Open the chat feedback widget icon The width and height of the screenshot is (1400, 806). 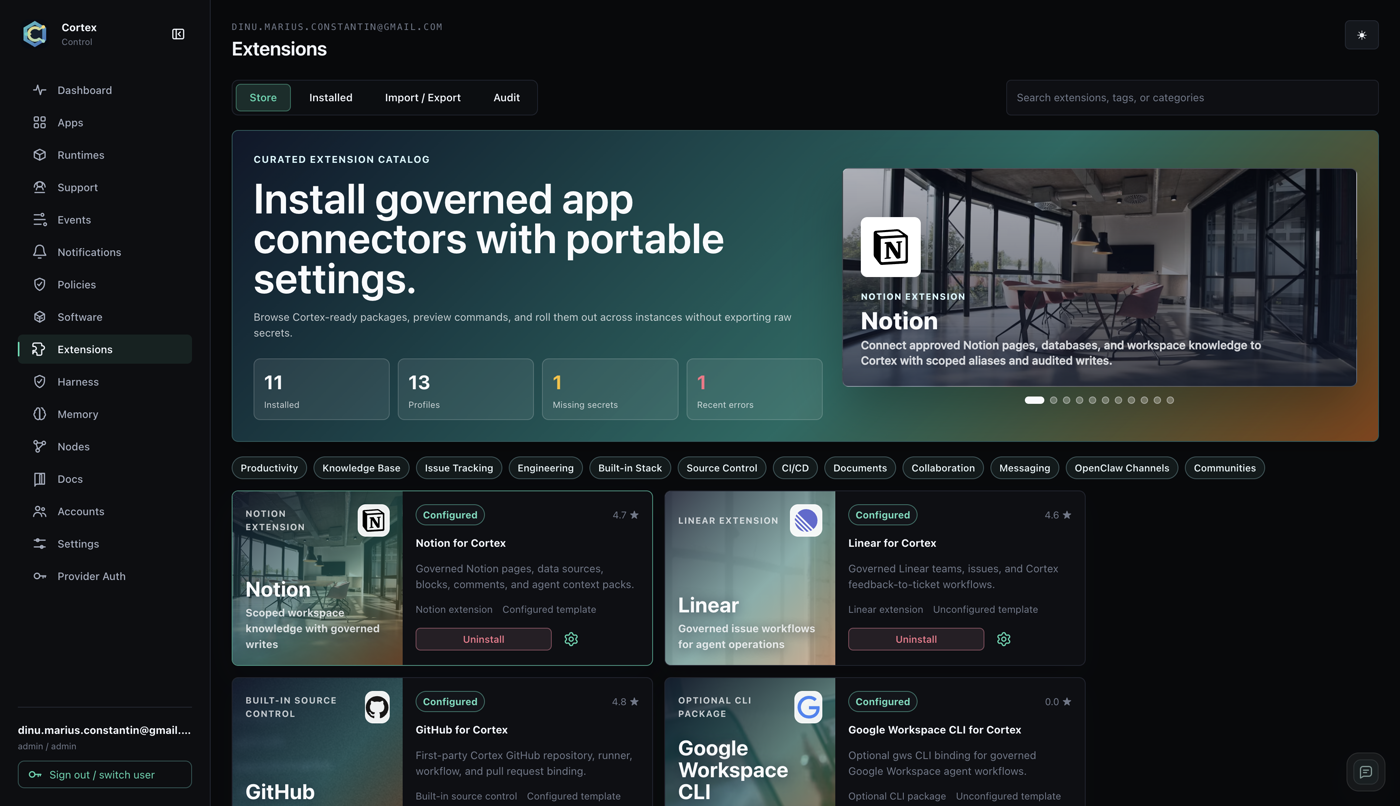1365,772
